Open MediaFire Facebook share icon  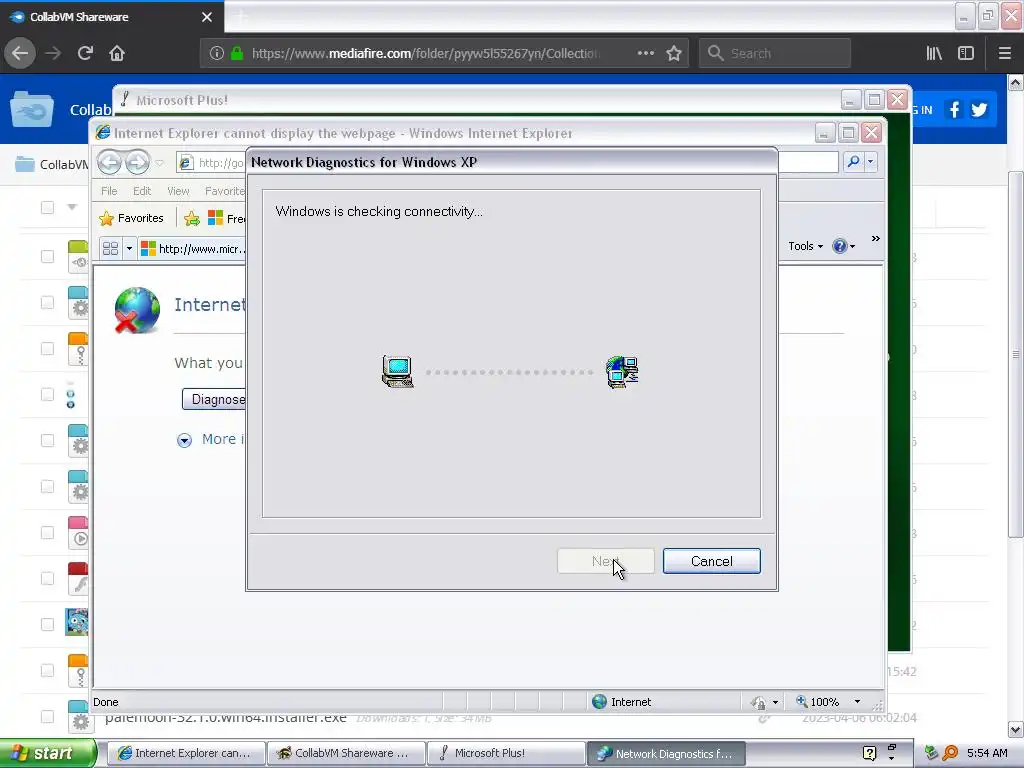(x=954, y=109)
